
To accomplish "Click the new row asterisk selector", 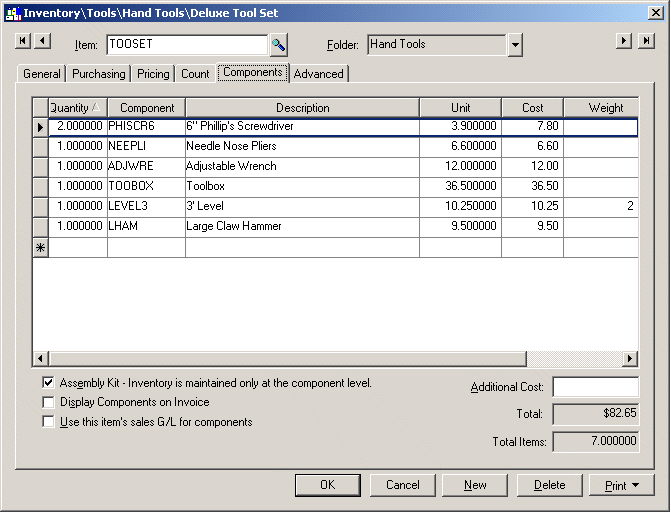I will 41,248.
